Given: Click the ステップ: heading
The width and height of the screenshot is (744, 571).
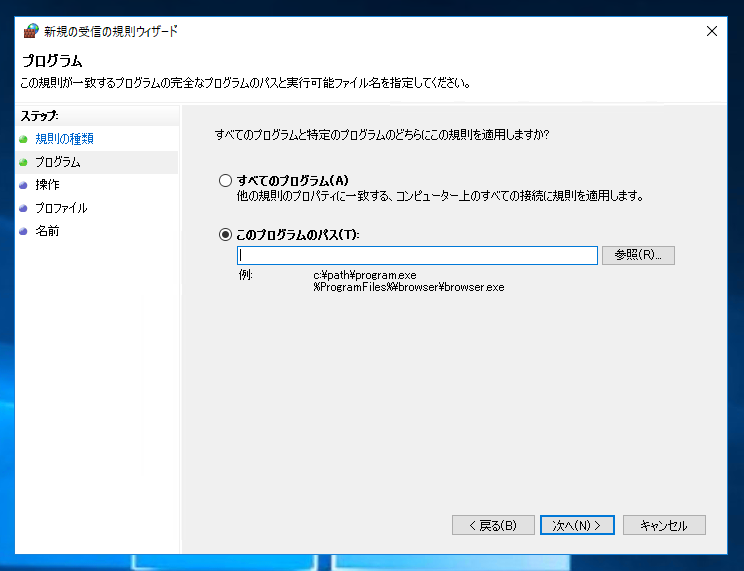Looking at the screenshot, I should point(39,116).
